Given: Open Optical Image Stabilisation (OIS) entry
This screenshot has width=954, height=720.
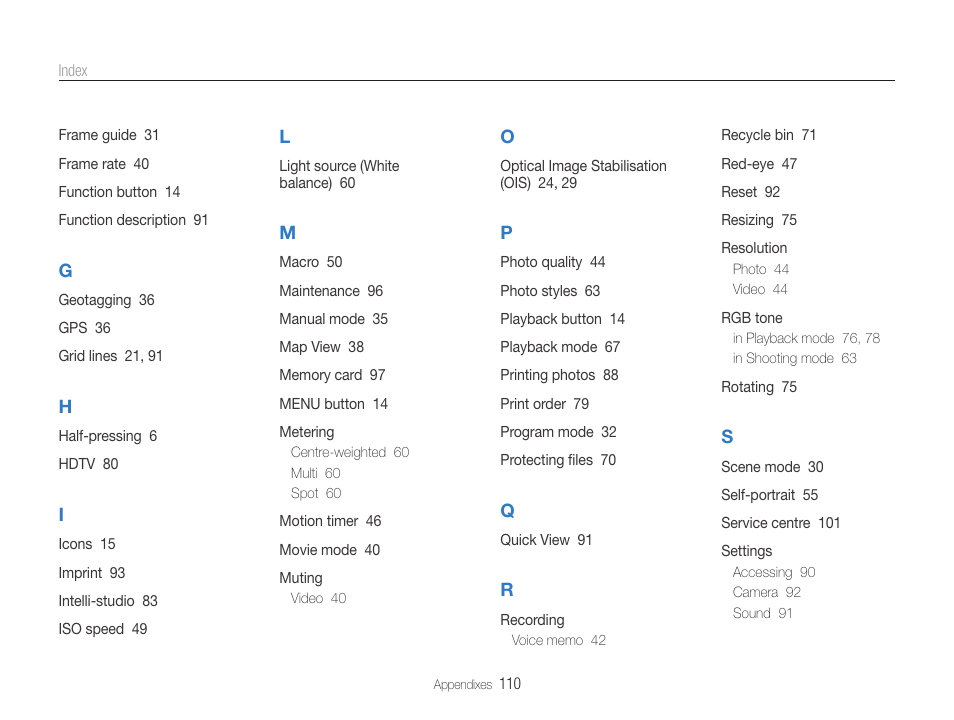Looking at the screenshot, I should point(583,175).
